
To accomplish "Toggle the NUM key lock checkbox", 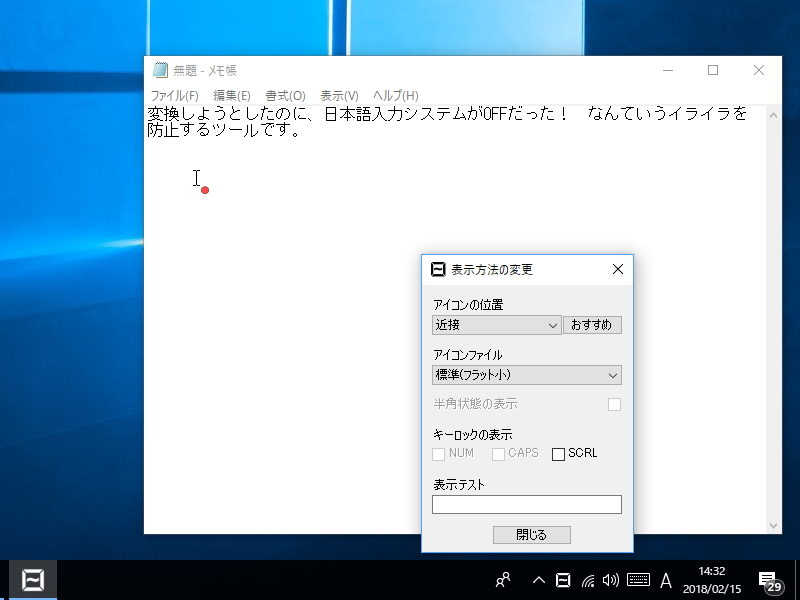I will coord(437,453).
